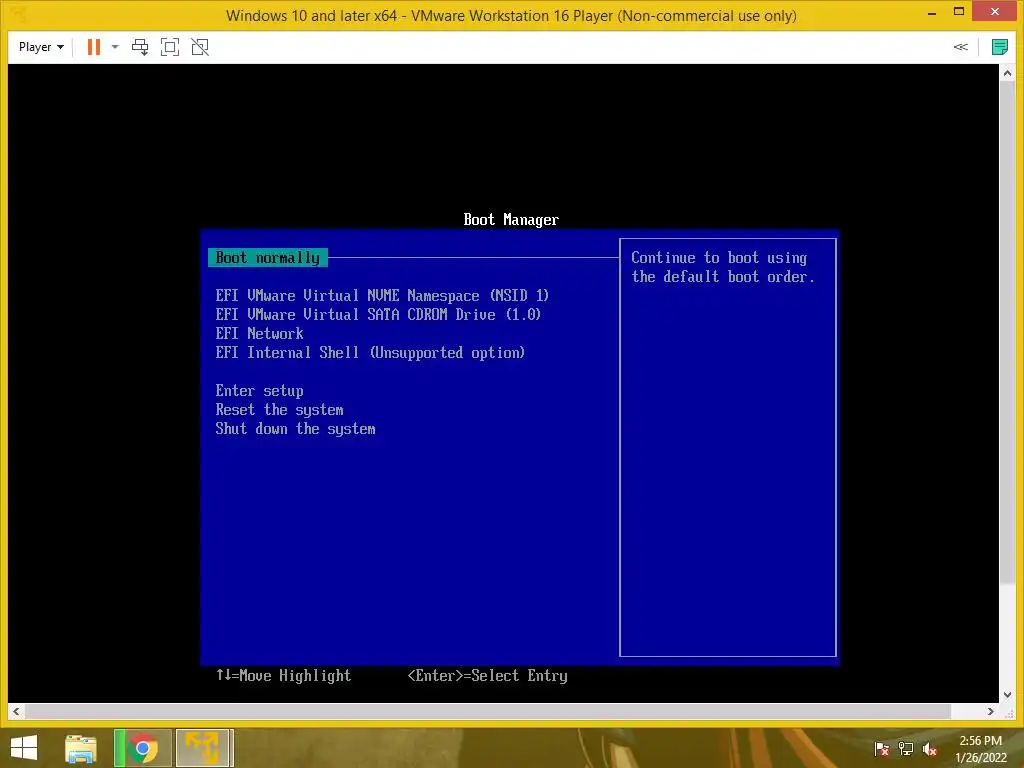Open the Windows Start menu
The image size is (1024, 768).
24,748
